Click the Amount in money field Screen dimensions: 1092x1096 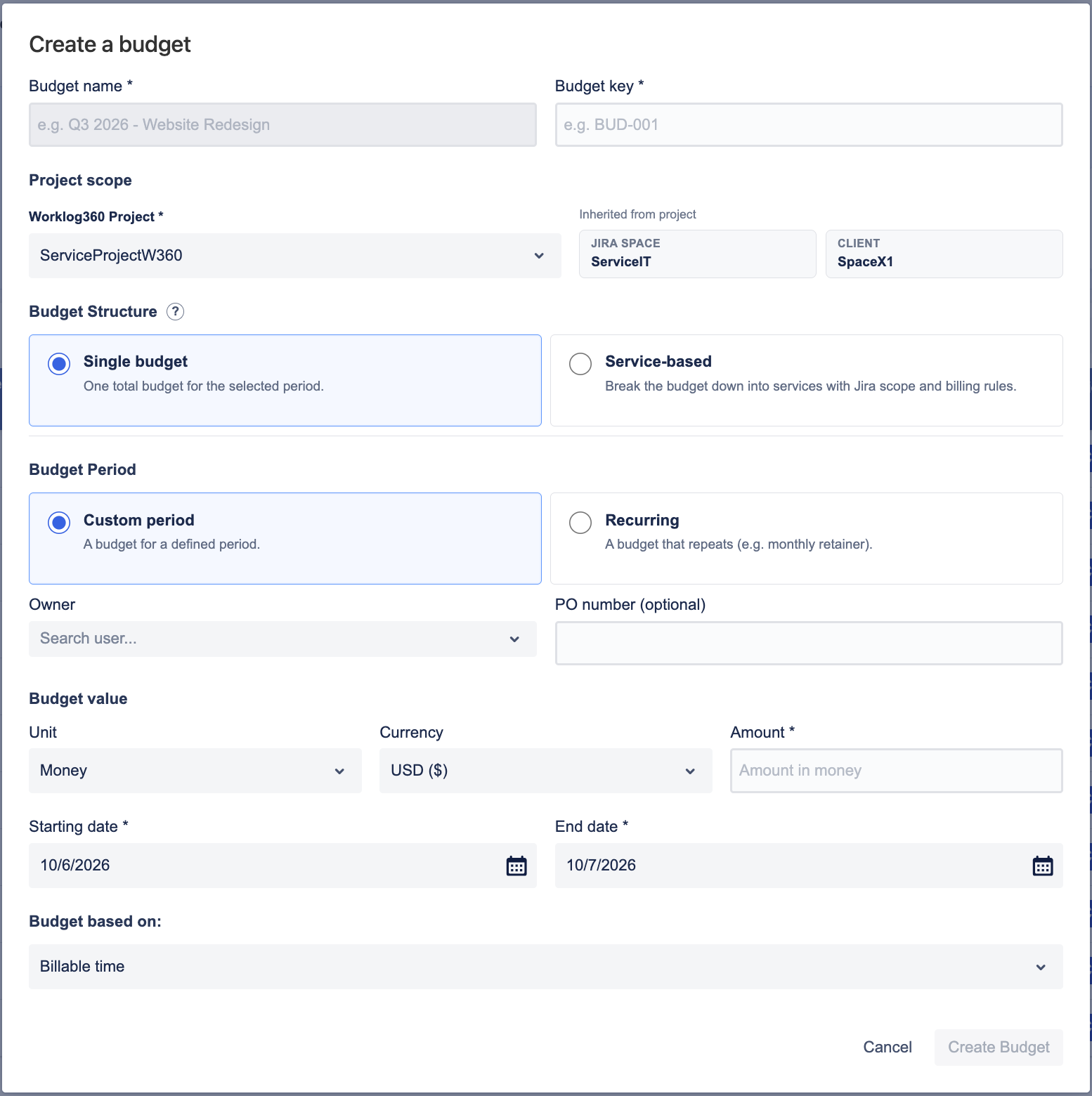coord(897,771)
